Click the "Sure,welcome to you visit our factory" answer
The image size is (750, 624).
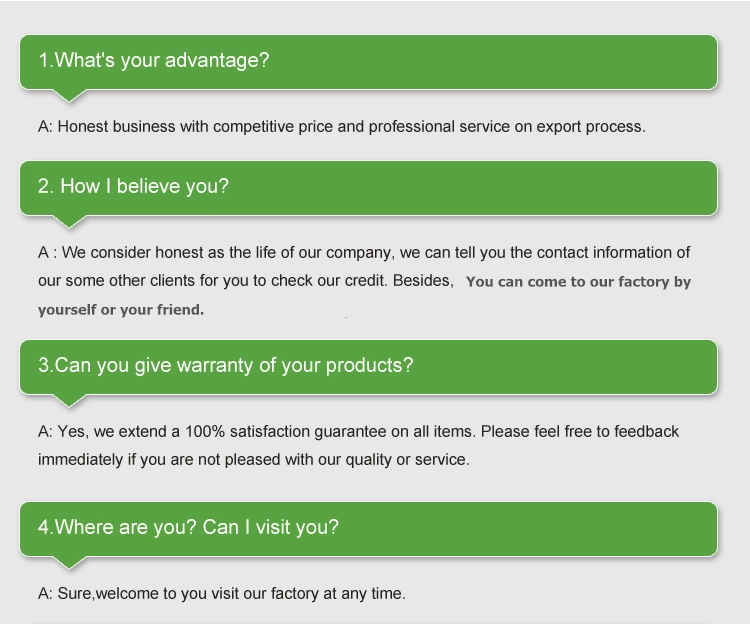pos(221,593)
